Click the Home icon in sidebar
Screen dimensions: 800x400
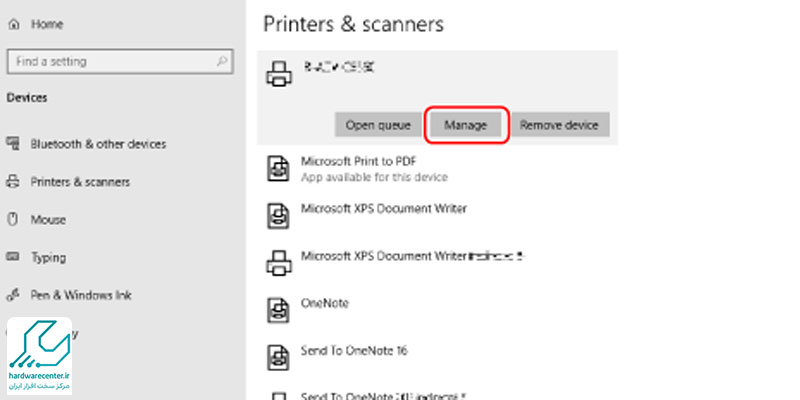[x=14, y=24]
